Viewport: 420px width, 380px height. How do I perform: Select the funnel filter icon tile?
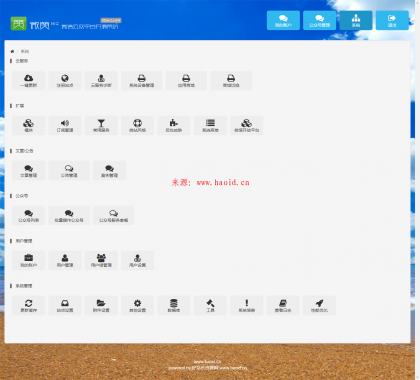point(101,125)
